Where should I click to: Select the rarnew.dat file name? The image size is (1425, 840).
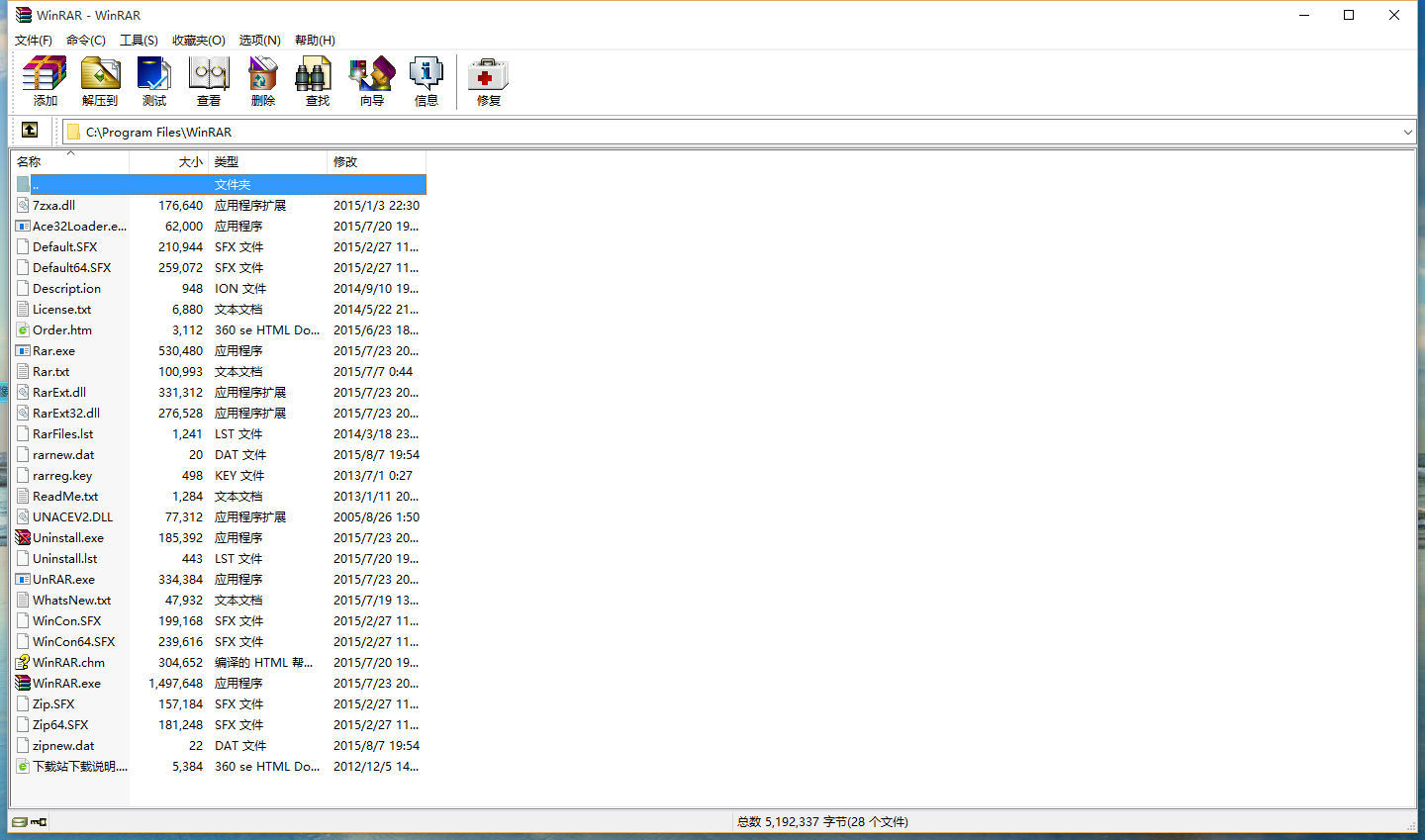coord(63,455)
